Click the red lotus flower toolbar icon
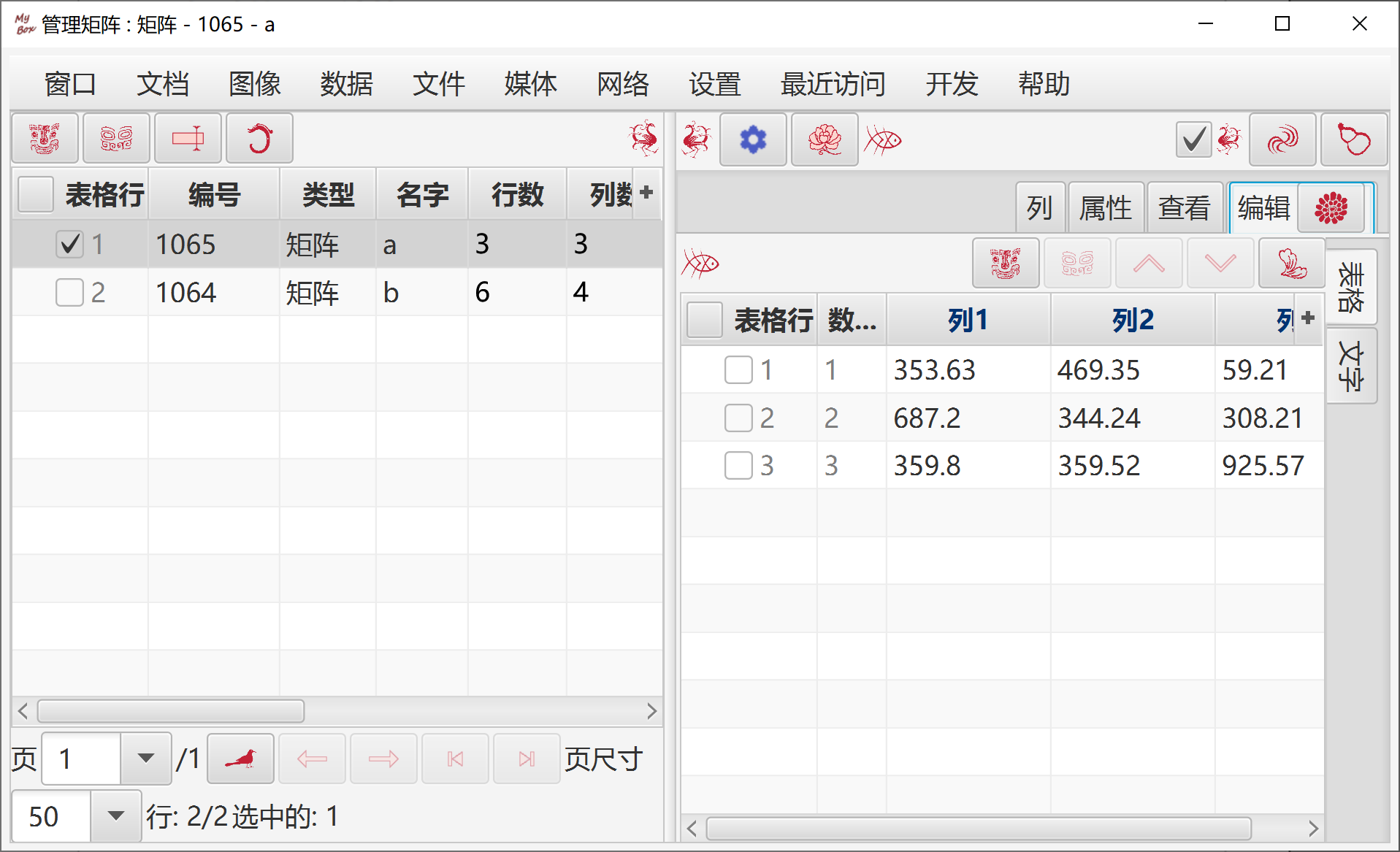Screen dimensions: 1400x852 [x=825, y=139]
